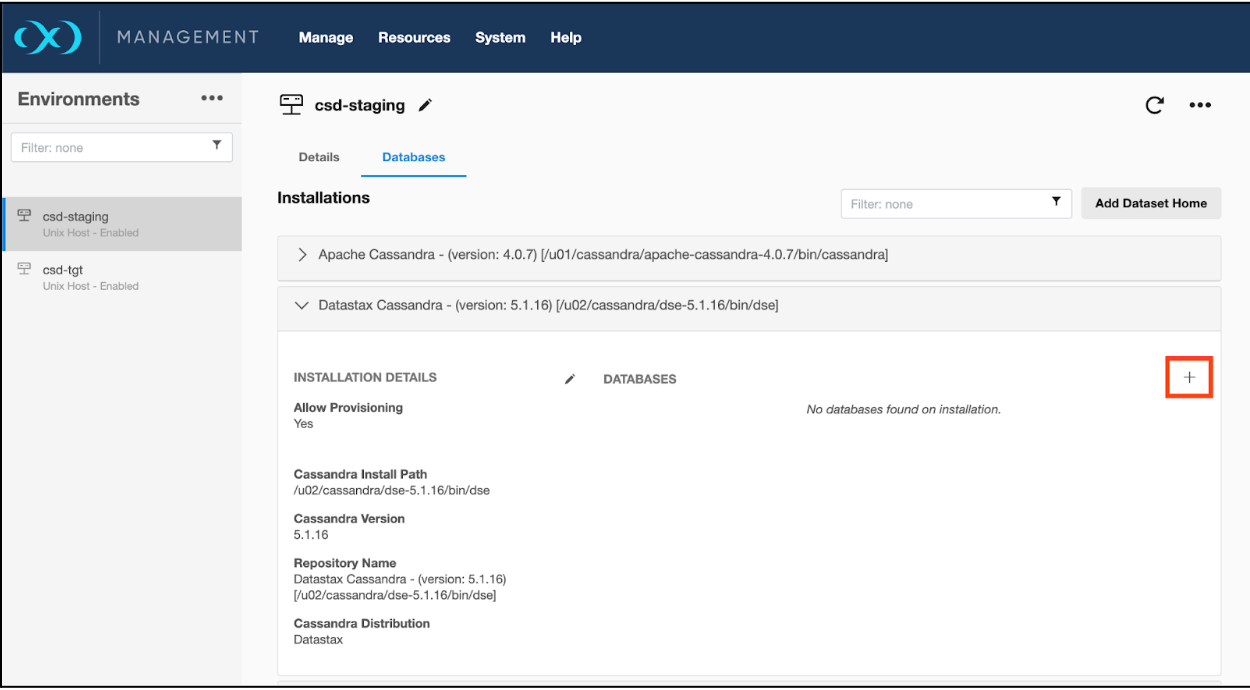
Task: Click the filter funnel in Environments sidebar
Action: pyautogui.click(x=217, y=146)
